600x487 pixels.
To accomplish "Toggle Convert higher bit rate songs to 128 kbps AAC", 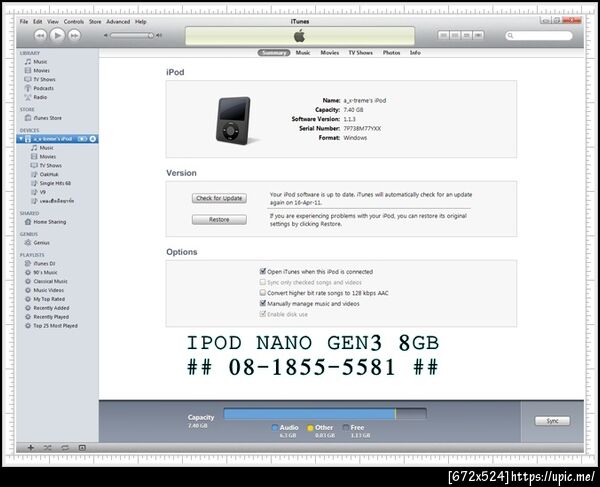I will [262, 293].
